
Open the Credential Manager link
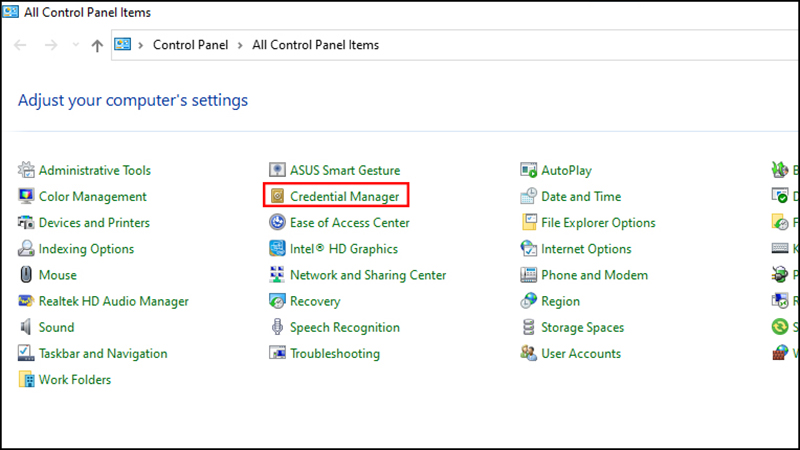[344, 196]
